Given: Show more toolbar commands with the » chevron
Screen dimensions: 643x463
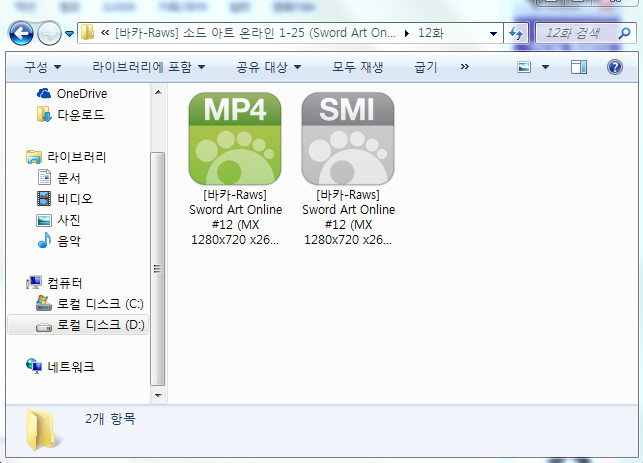Looking at the screenshot, I should 464,66.
